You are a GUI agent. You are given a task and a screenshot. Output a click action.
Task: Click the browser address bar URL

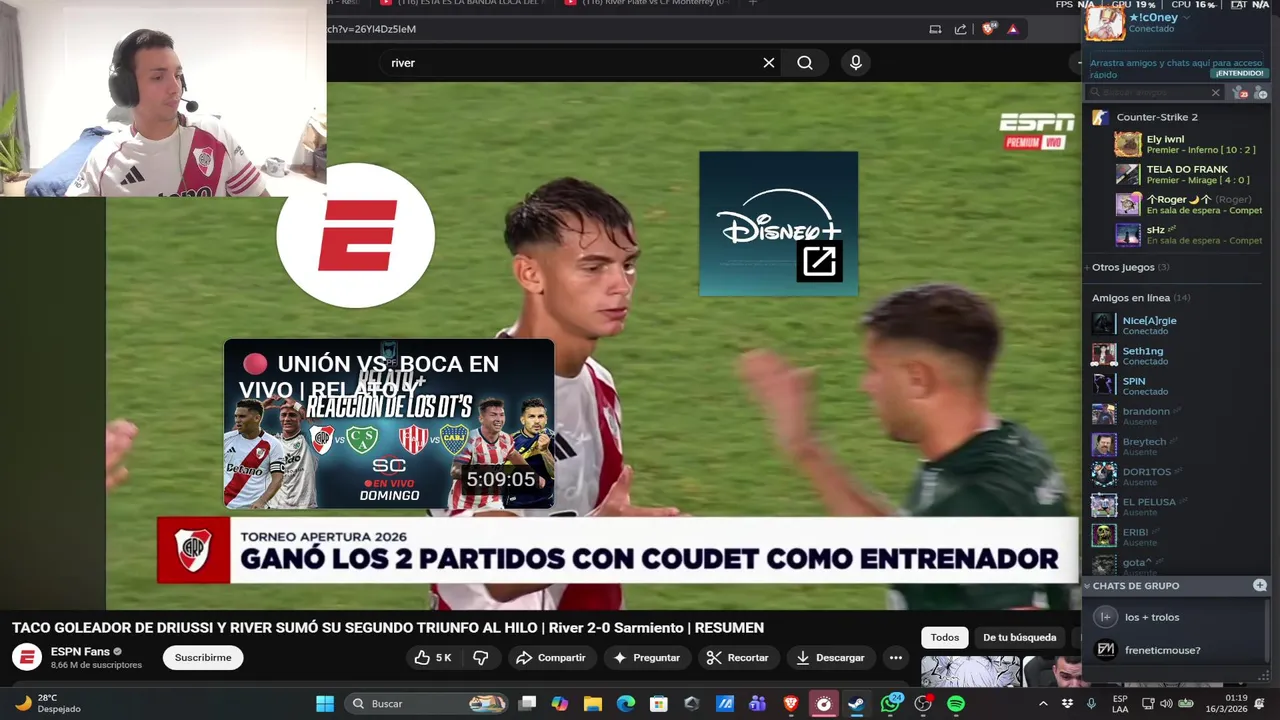coord(370,29)
